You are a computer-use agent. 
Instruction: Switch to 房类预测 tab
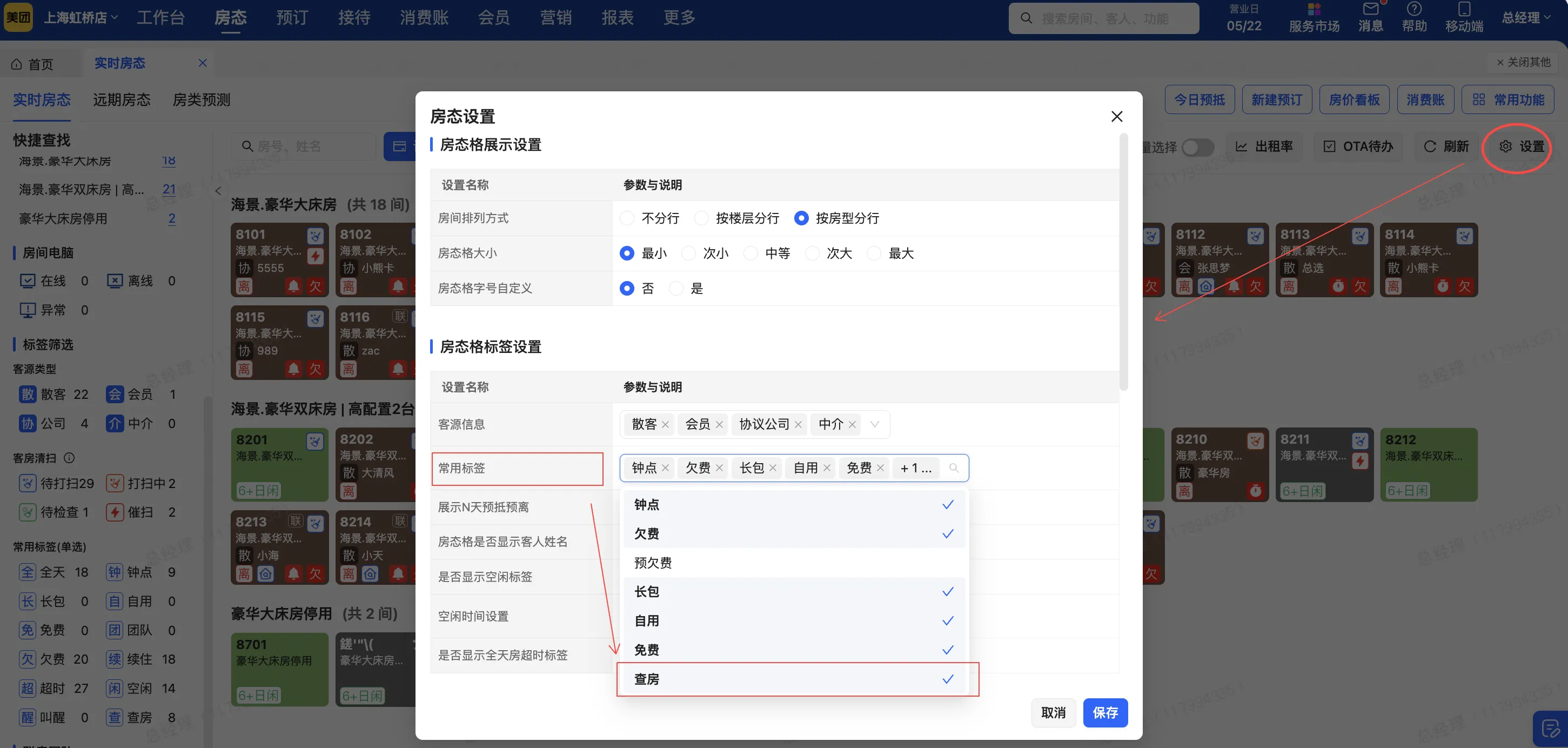(x=202, y=100)
